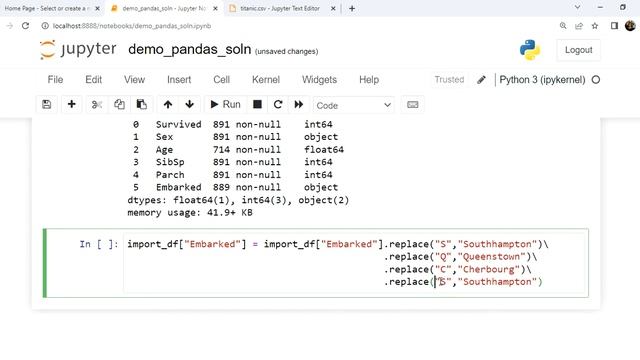The image size is (640, 360).
Task: Switch to the Home Page browser tab
Action: click(x=46, y=8)
